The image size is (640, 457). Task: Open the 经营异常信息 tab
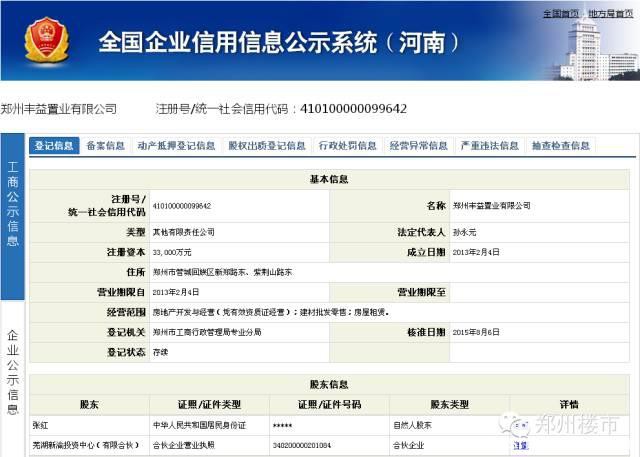pyautogui.click(x=418, y=146)
